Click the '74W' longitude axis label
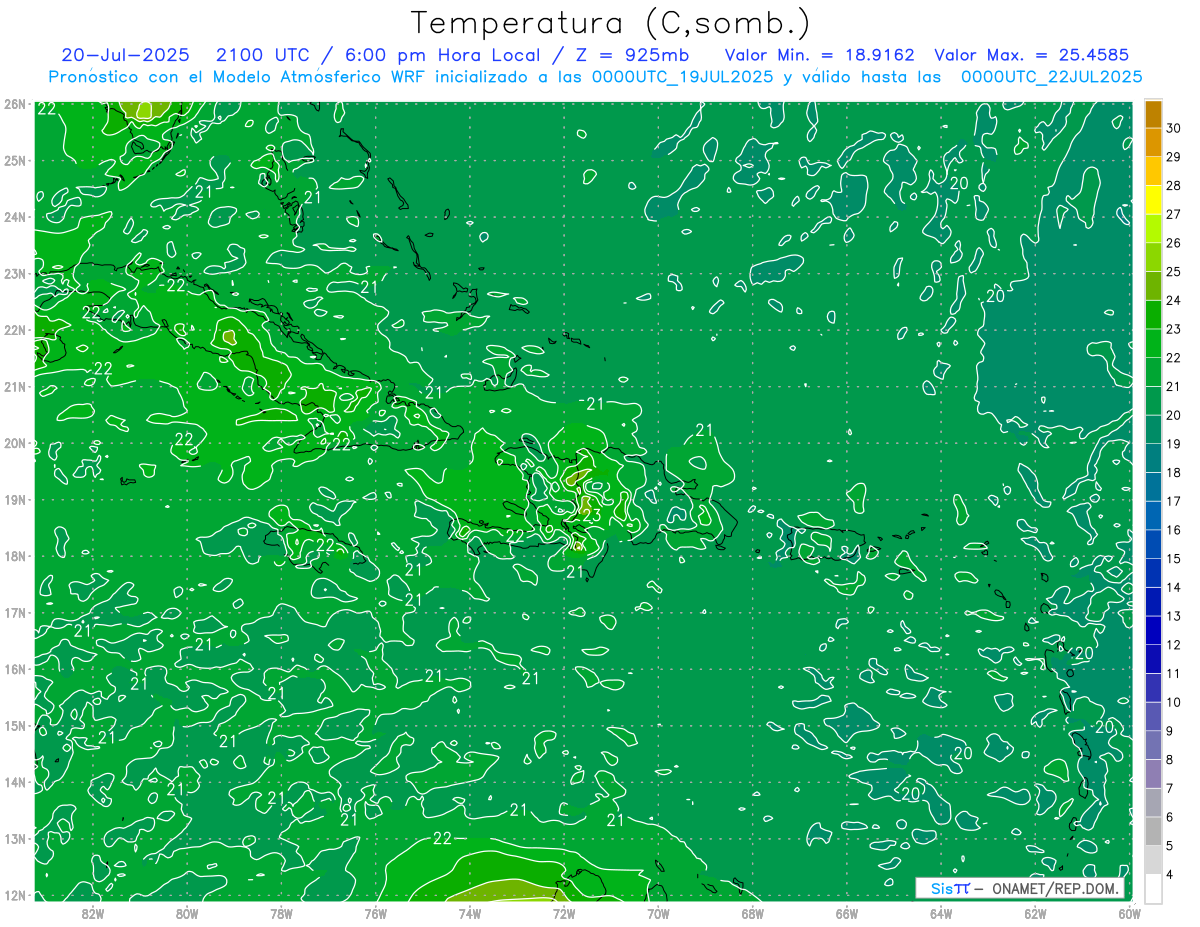 tap(469, 913)
